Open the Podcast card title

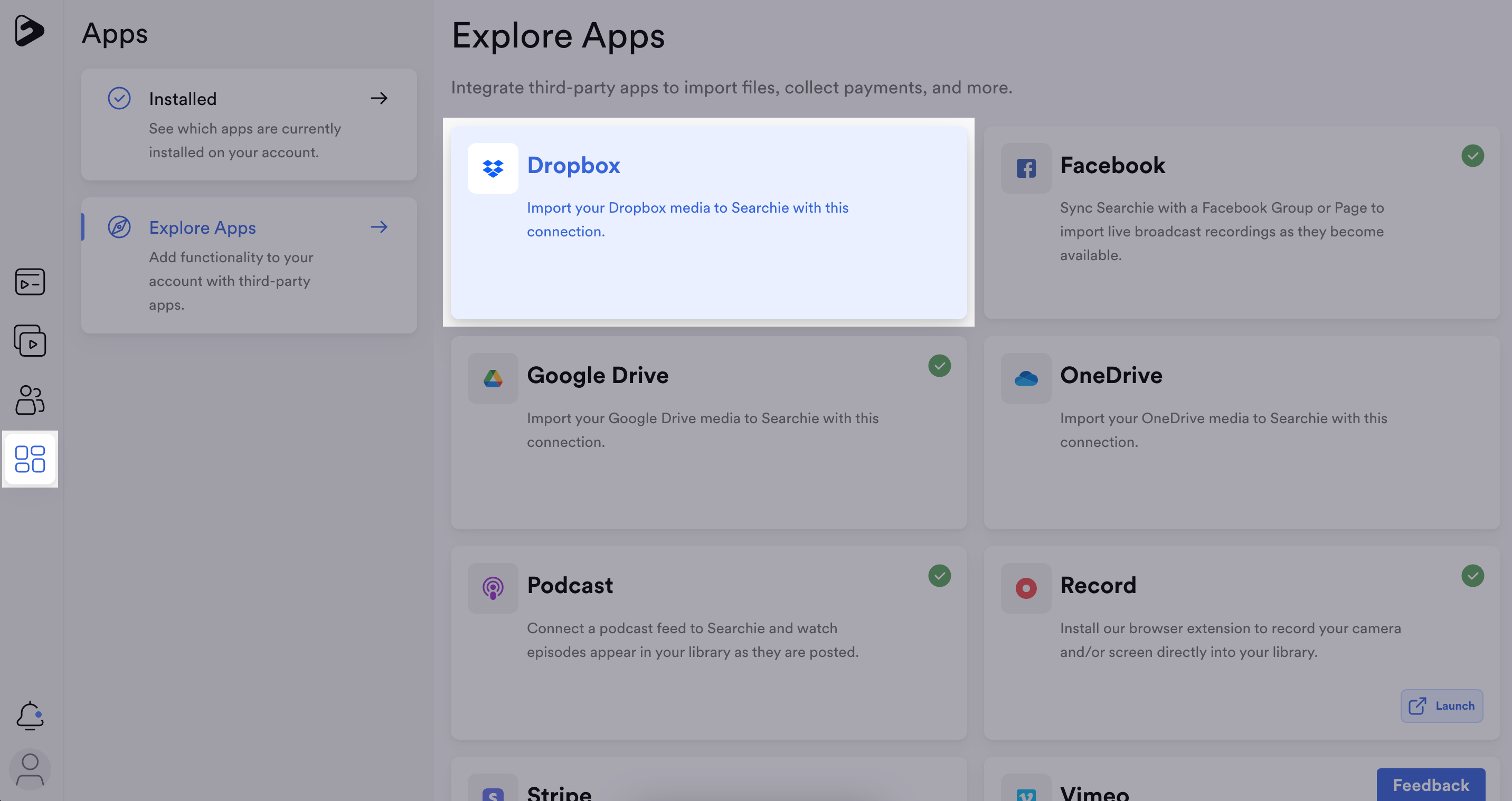tap(570, 586)
